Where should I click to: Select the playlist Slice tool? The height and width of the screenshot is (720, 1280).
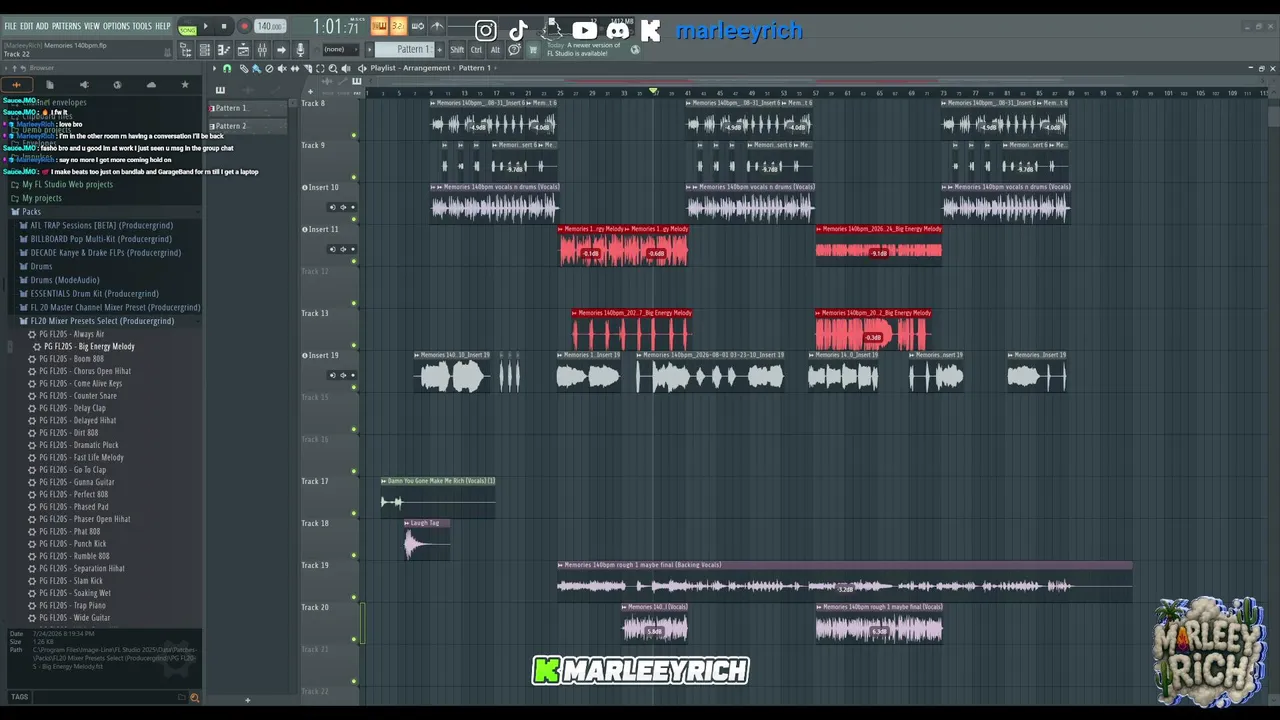[x=308, y=68]
